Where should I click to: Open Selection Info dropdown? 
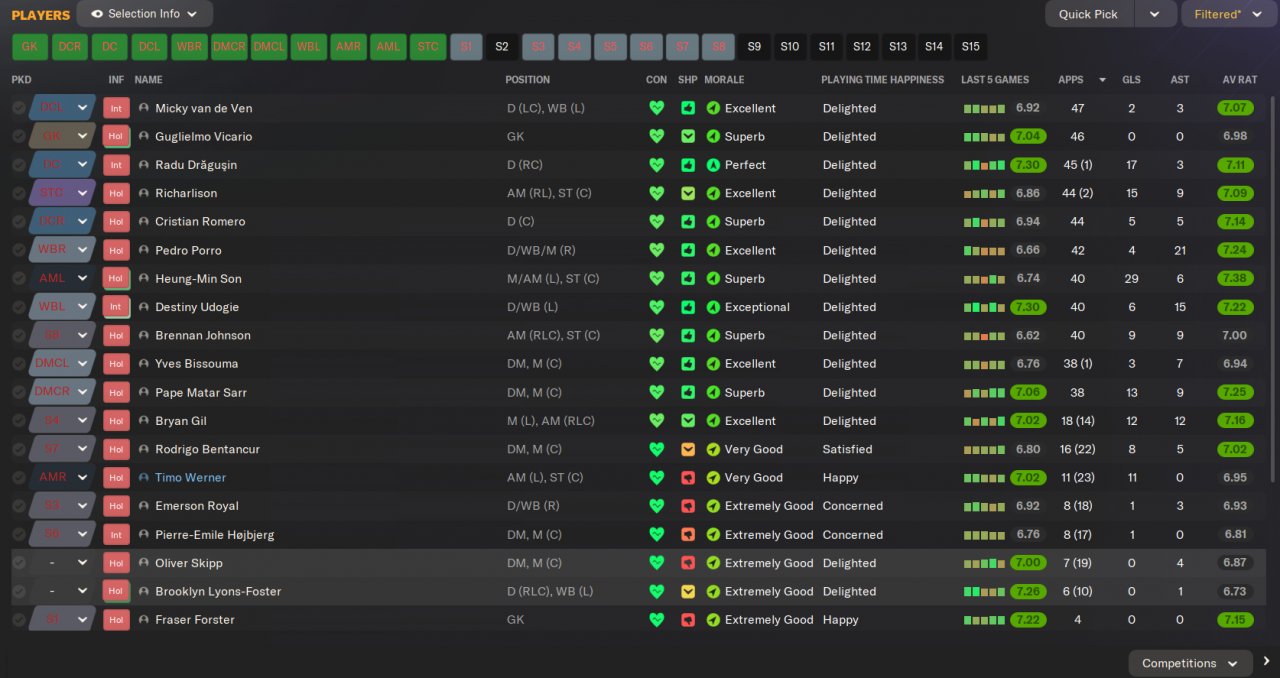click(x=145, y=14)
